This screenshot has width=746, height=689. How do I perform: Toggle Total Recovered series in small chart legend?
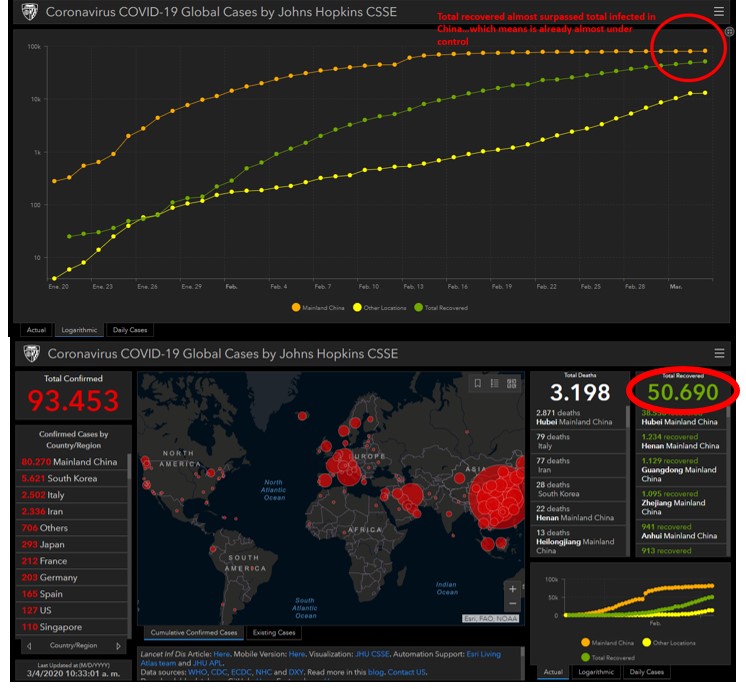[608, 658]
